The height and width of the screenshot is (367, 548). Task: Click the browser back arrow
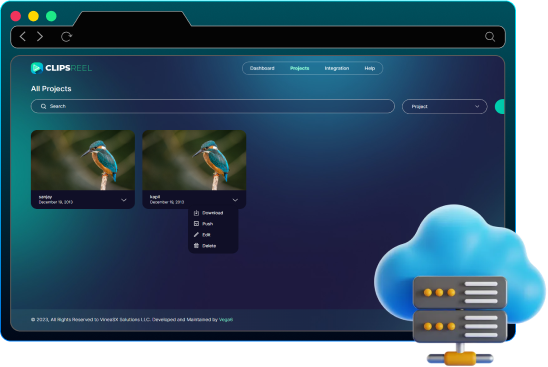[23, 36]
